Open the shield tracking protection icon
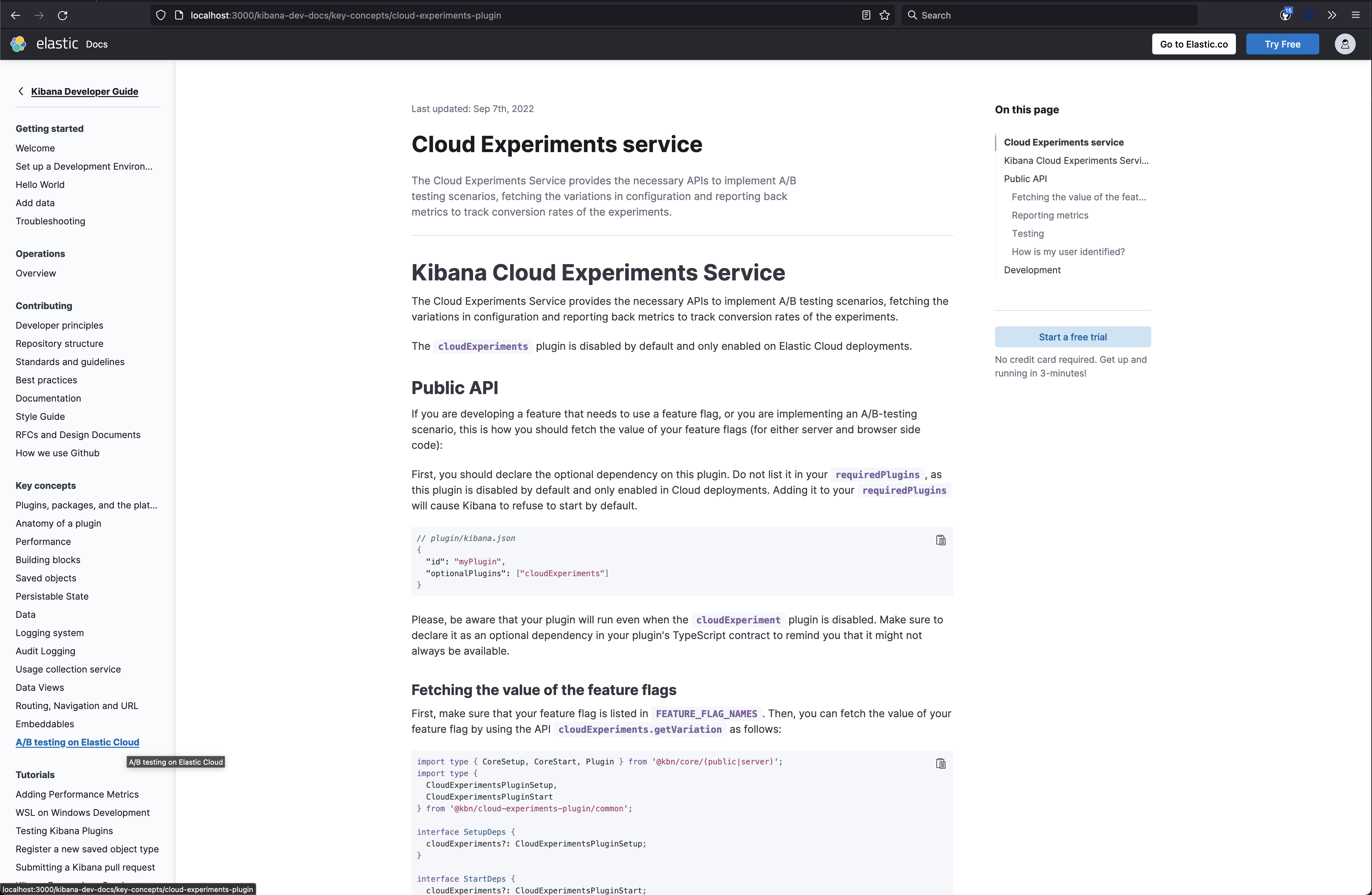Image resolution: width=1372 pixels, height=895 pixels. (161, 16)
